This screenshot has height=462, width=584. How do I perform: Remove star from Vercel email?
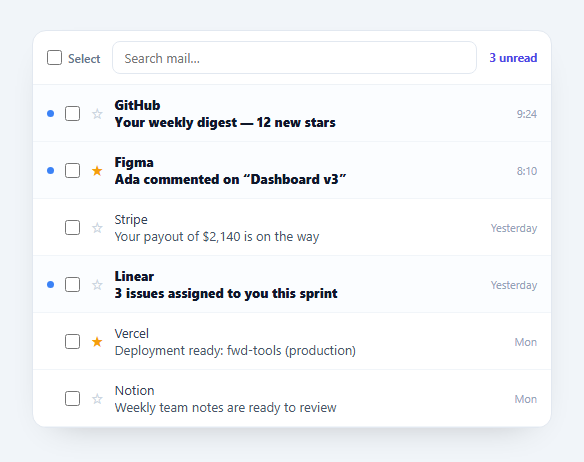(97, 342)
